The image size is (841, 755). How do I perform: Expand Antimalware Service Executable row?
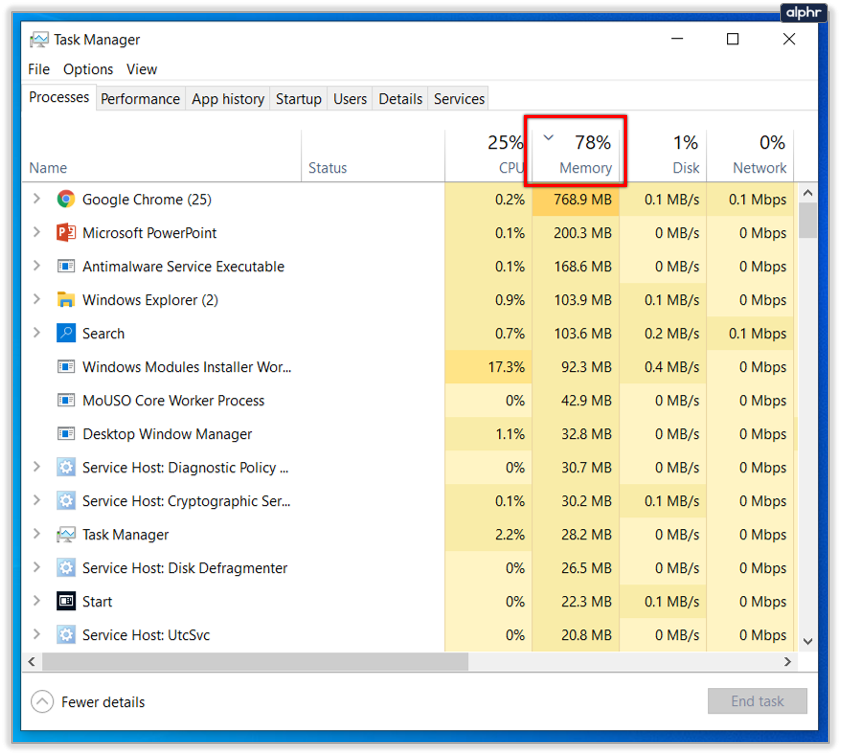click(36, 266)
